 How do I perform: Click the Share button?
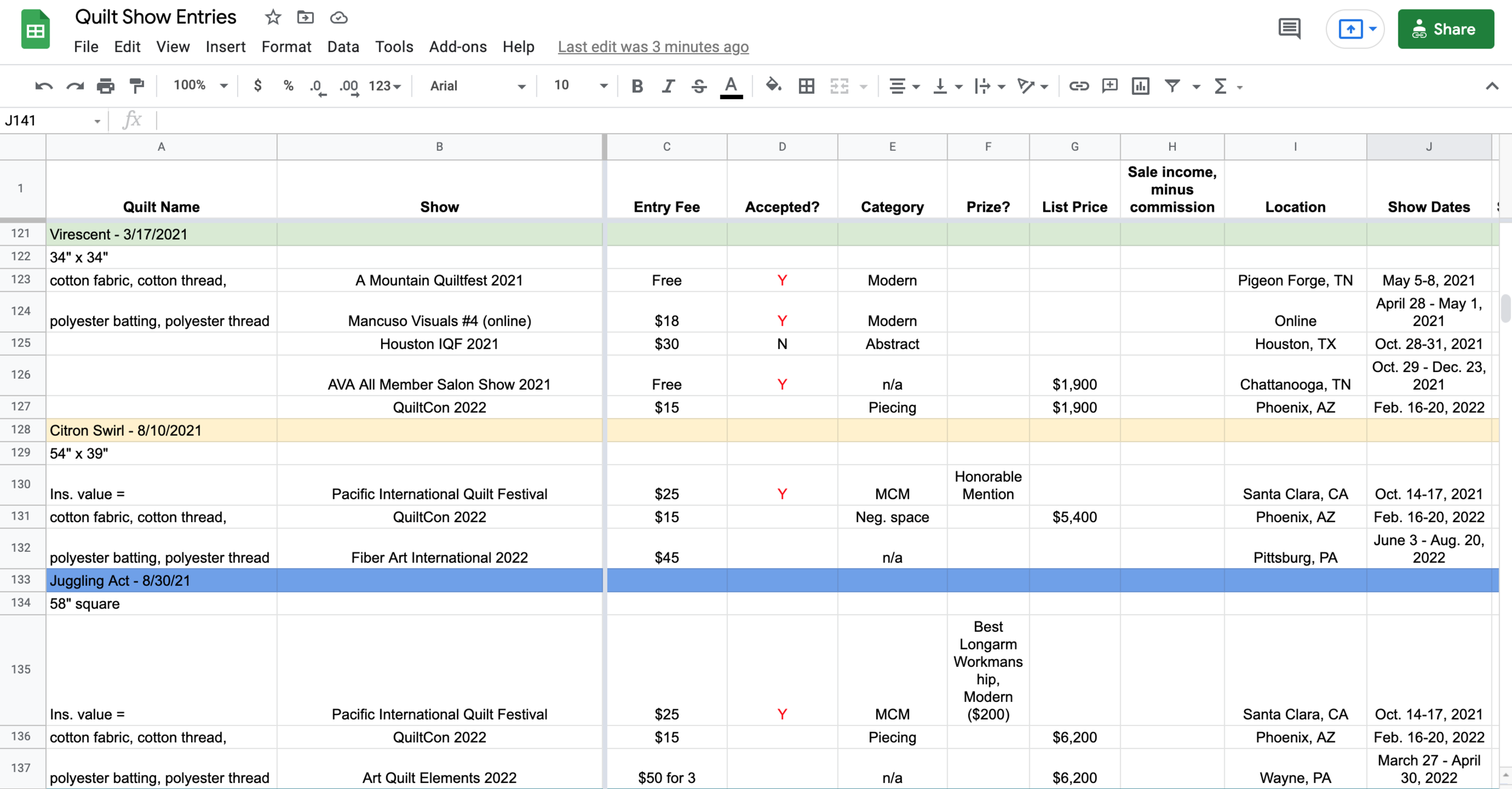click(x=1446, y=28)
